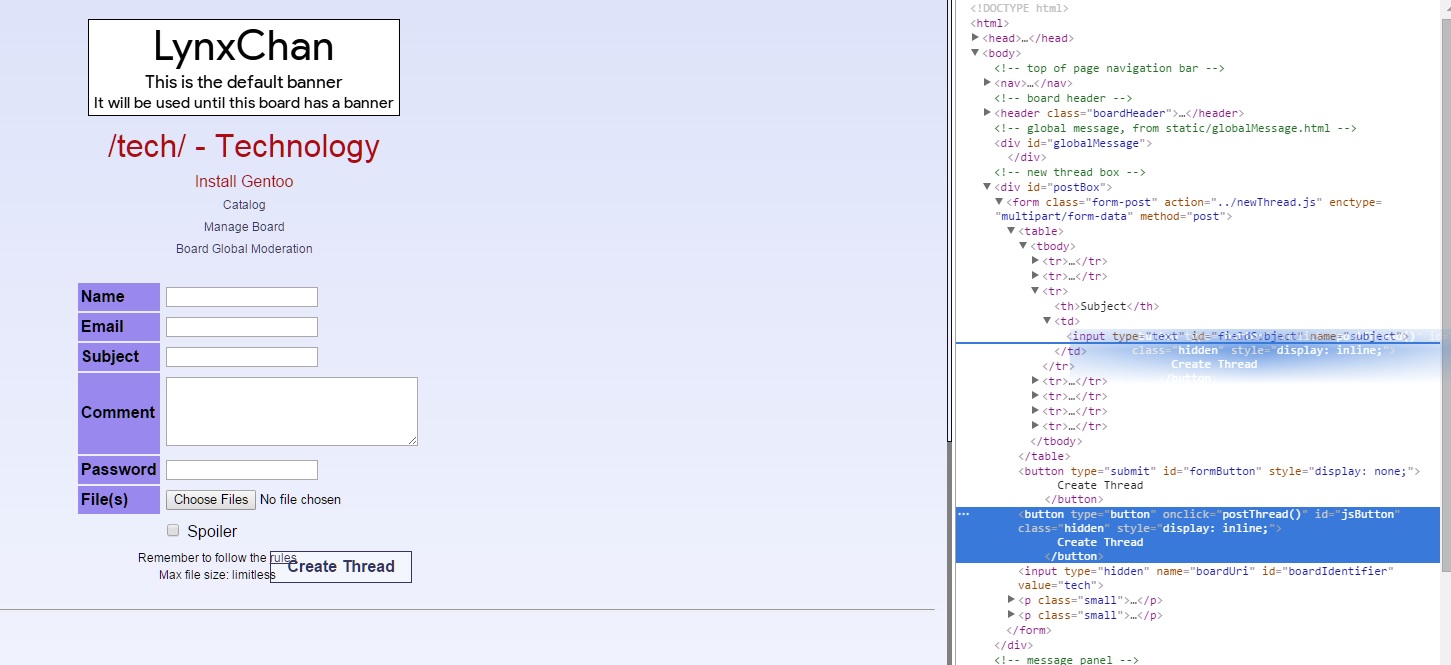
Task: Open the ellipsis menu on the selected DOM line
Action: (x=964, y=514)
